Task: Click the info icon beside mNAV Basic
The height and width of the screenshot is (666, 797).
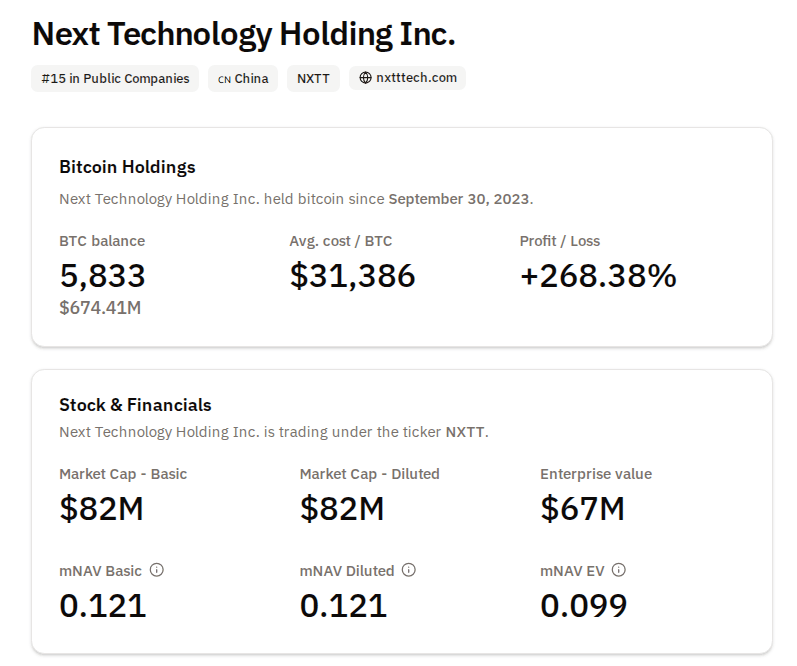Action: (157, 570)
